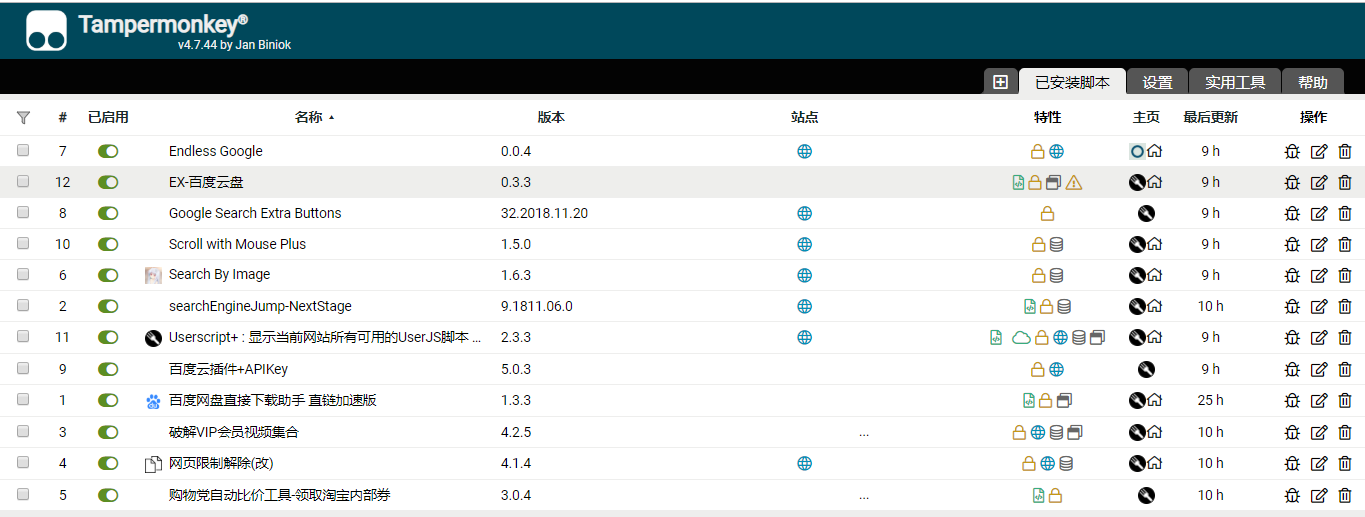Toggle the searchEngineJump-NextStage enable switch

pyautogui.click(x=108, y=306)
